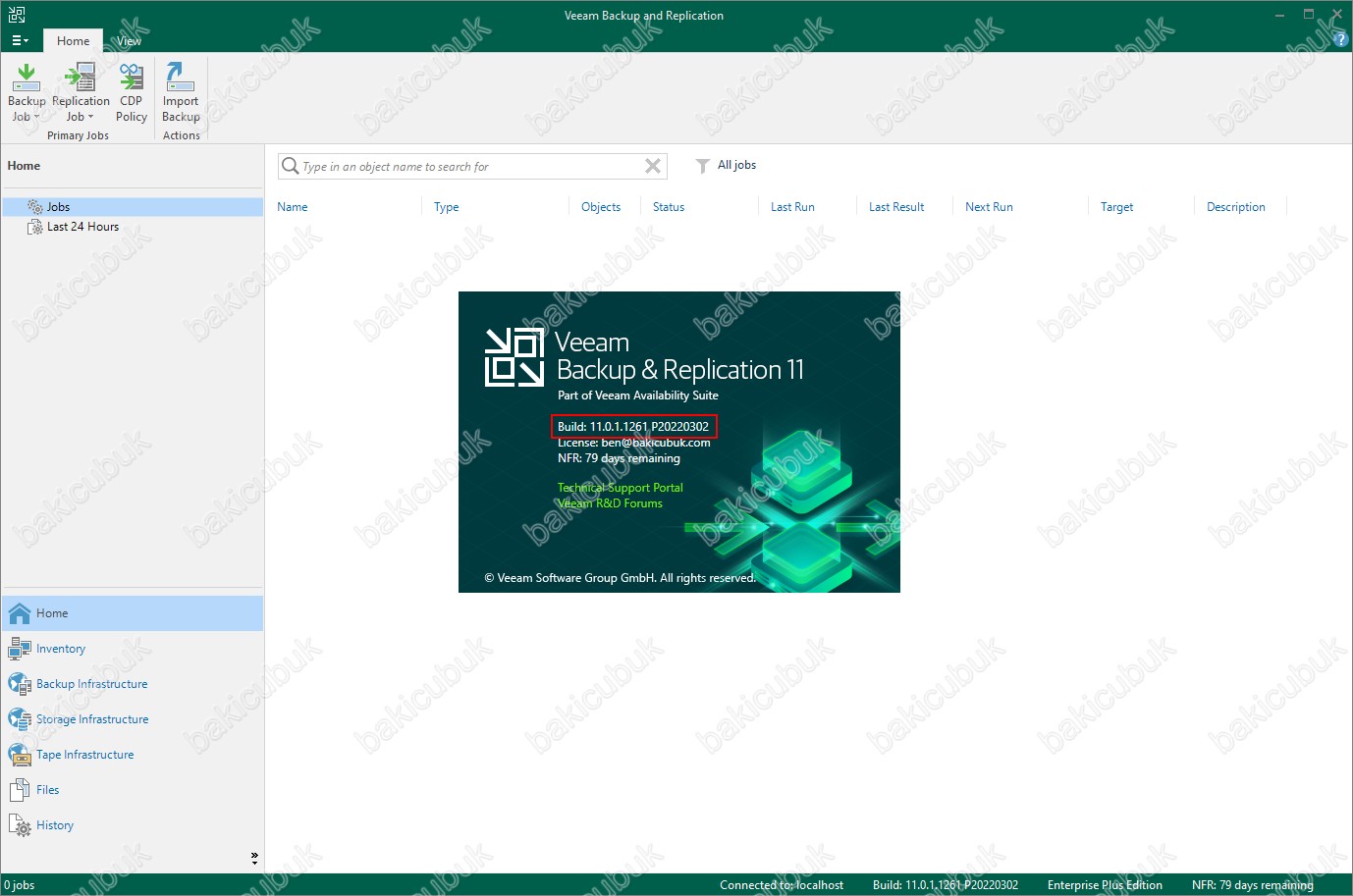Sort by the Target column header

click(x=1116, y=207)
